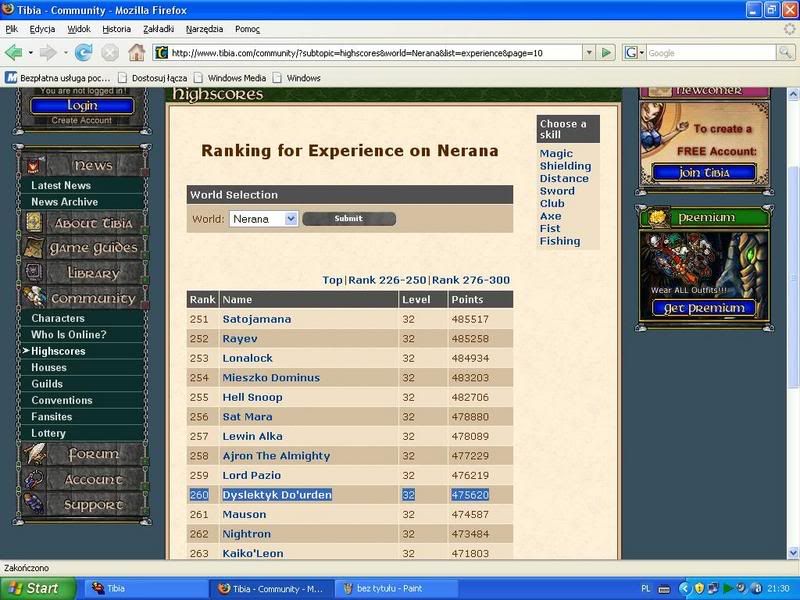Viewport: 800px width, 600px height.
Task: Open Bezpłatna usługa poczty bookmark
Action: coord(58,78)
